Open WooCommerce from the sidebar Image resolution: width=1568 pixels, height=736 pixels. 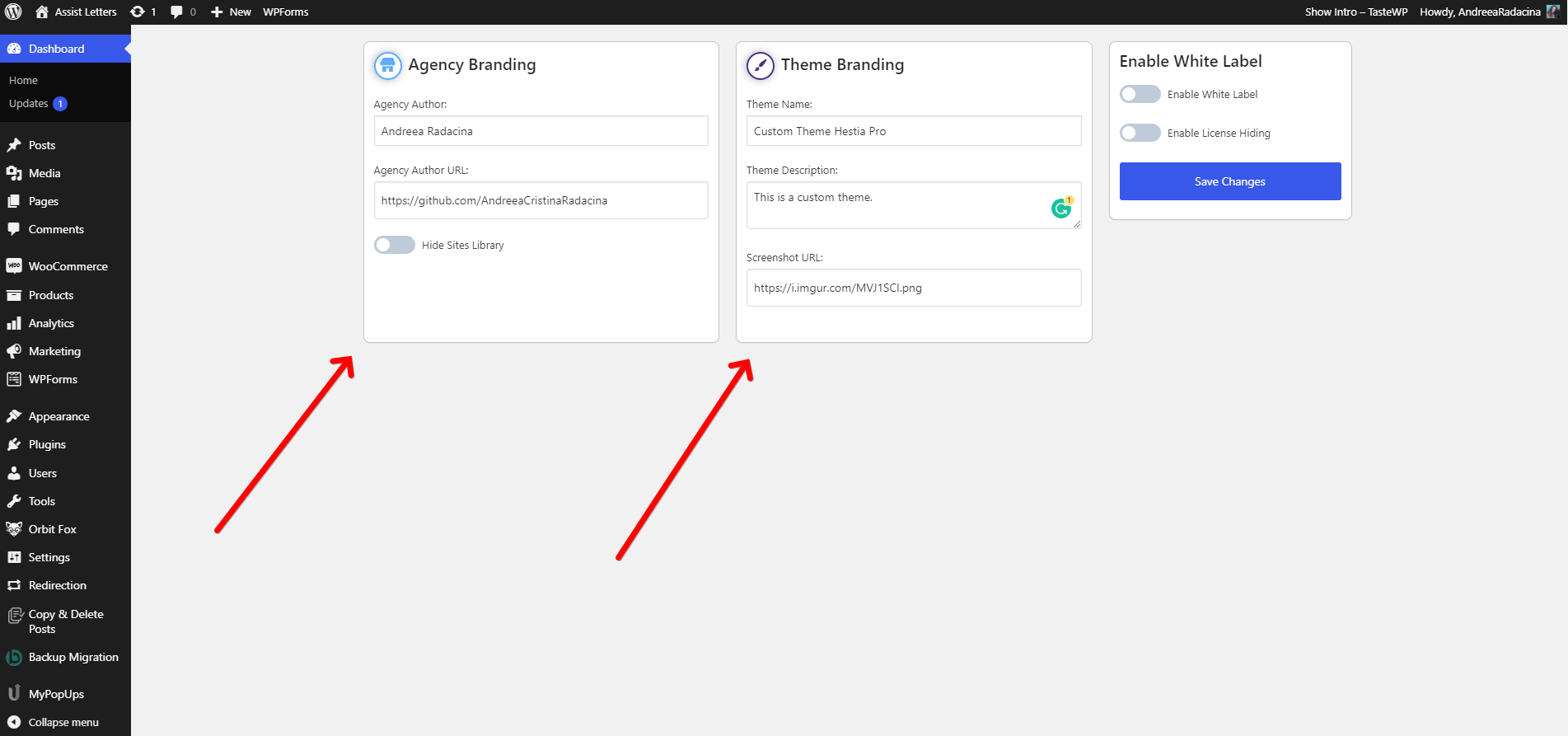click(68, 266)
